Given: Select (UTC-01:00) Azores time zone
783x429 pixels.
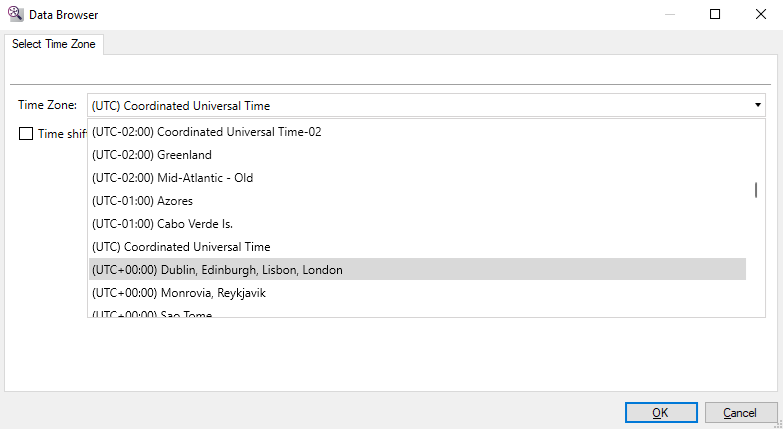Looking at the screenshot, I should (417, 201).
